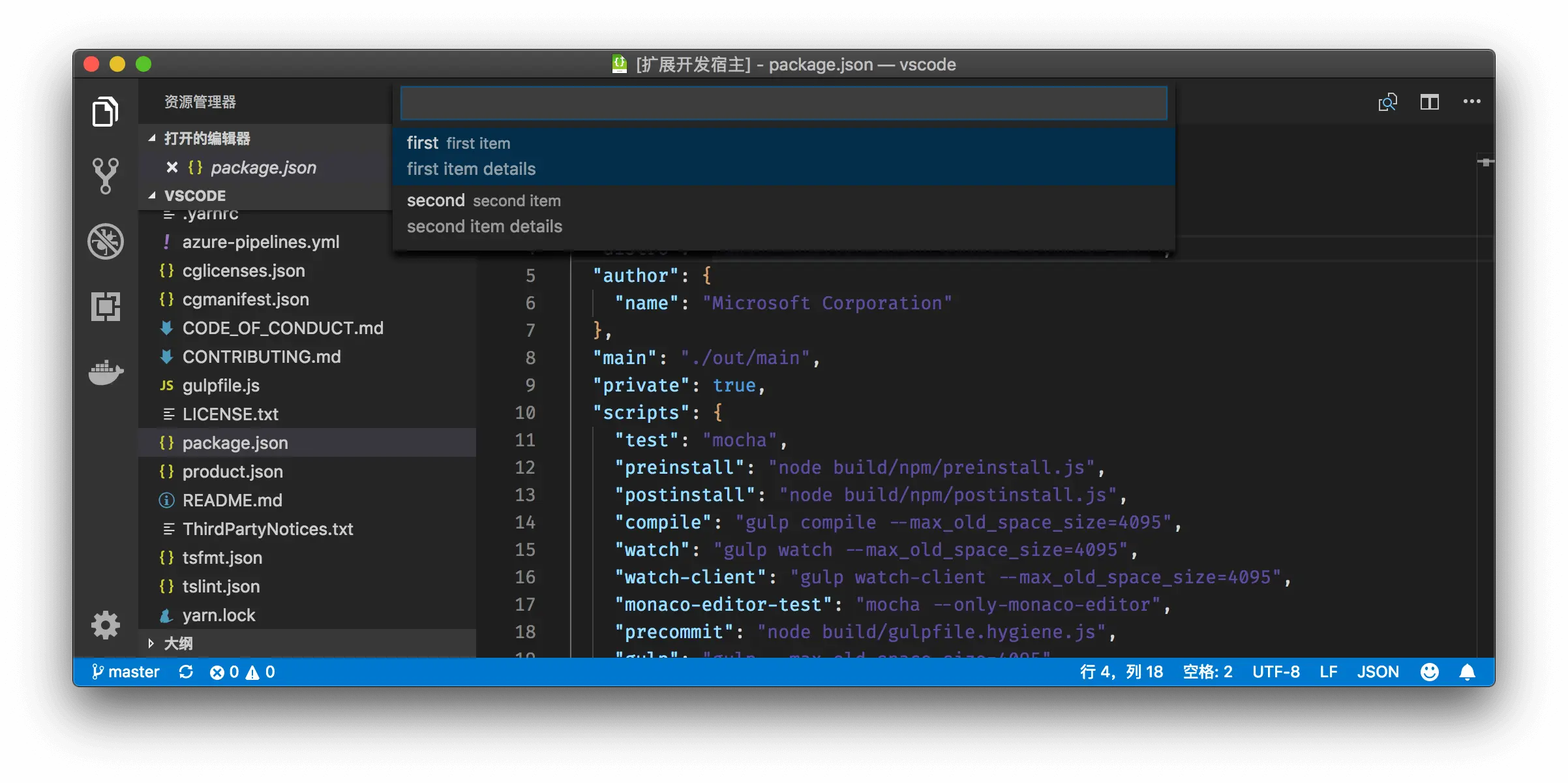The image size is (1568, 783).
Task: Open the Docker view icon
Action: (x=105, y=372)
